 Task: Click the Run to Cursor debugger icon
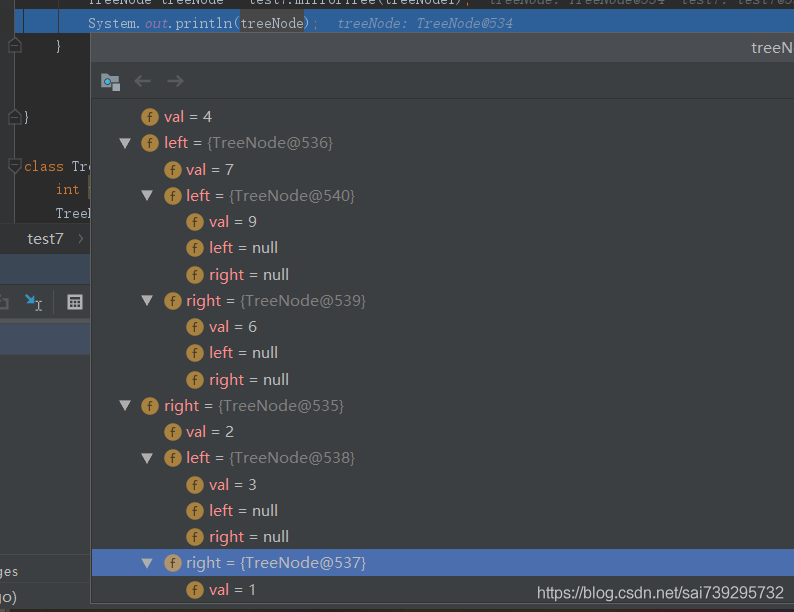[33, 302]
